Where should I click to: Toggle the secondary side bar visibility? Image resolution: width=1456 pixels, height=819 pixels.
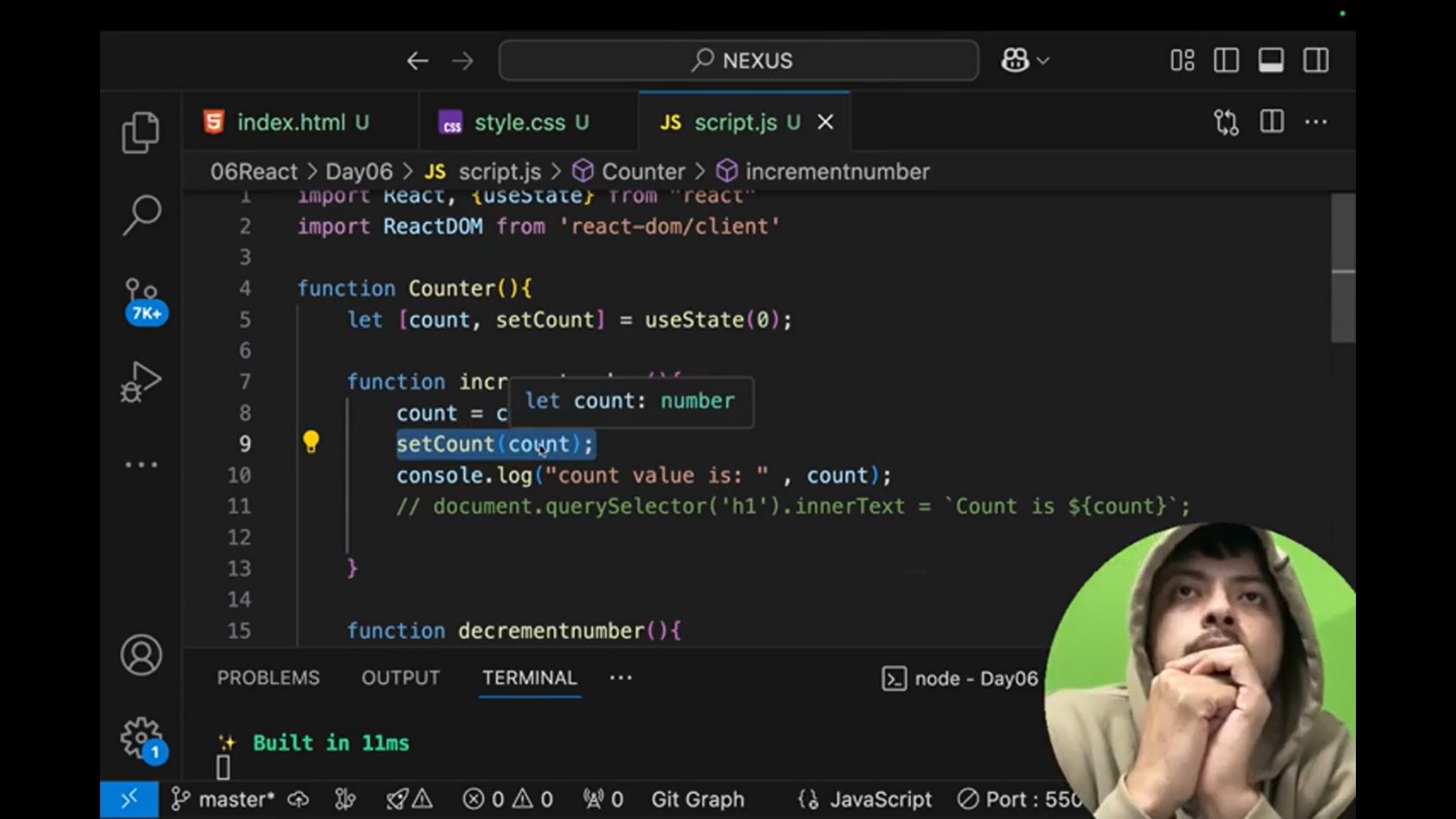click(x=1316, y=61)
